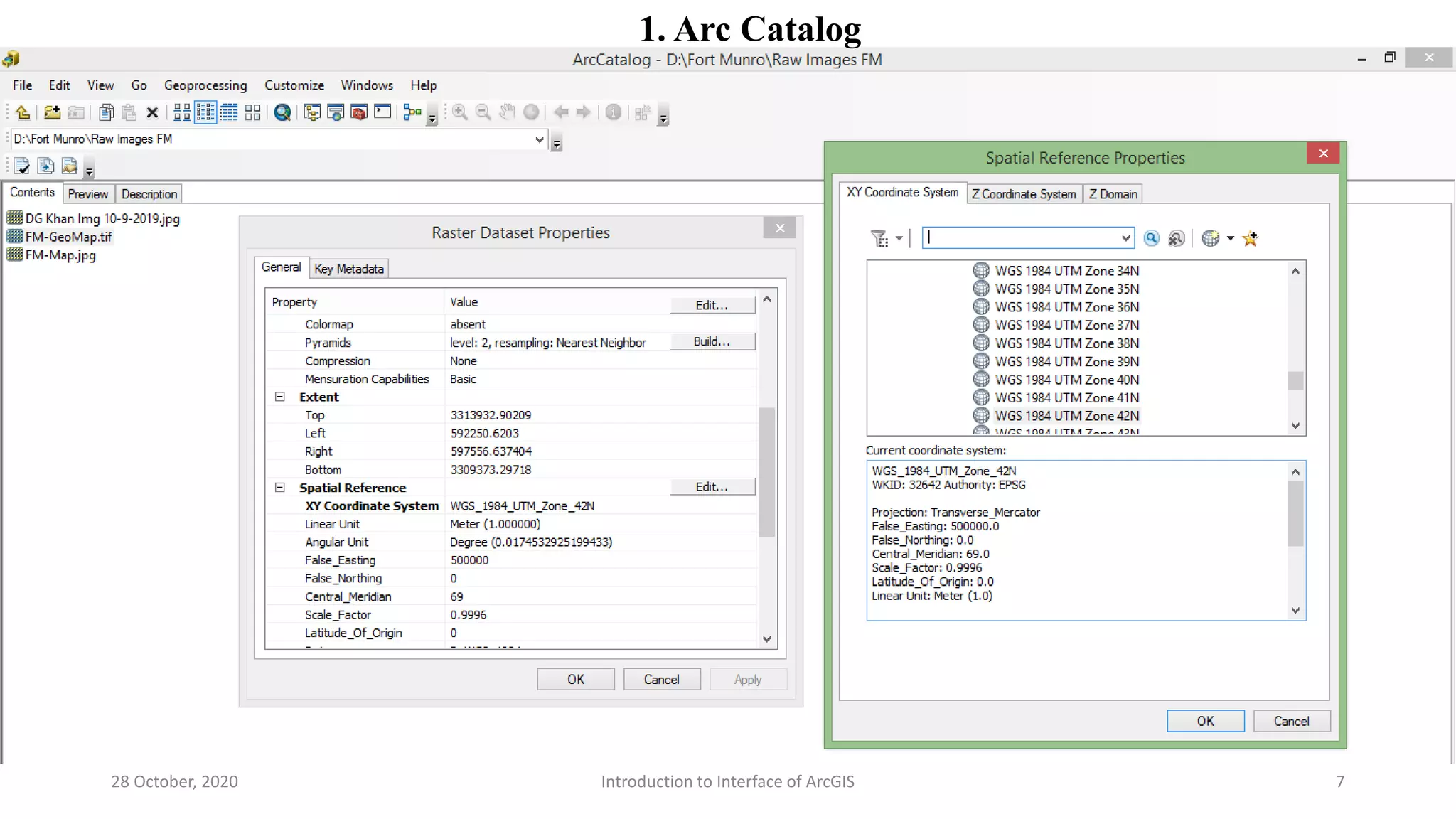The height and width of the screenshot is (819, 1456).
Task: Switch to Z Coordinate System tab
Action: 1024,194
